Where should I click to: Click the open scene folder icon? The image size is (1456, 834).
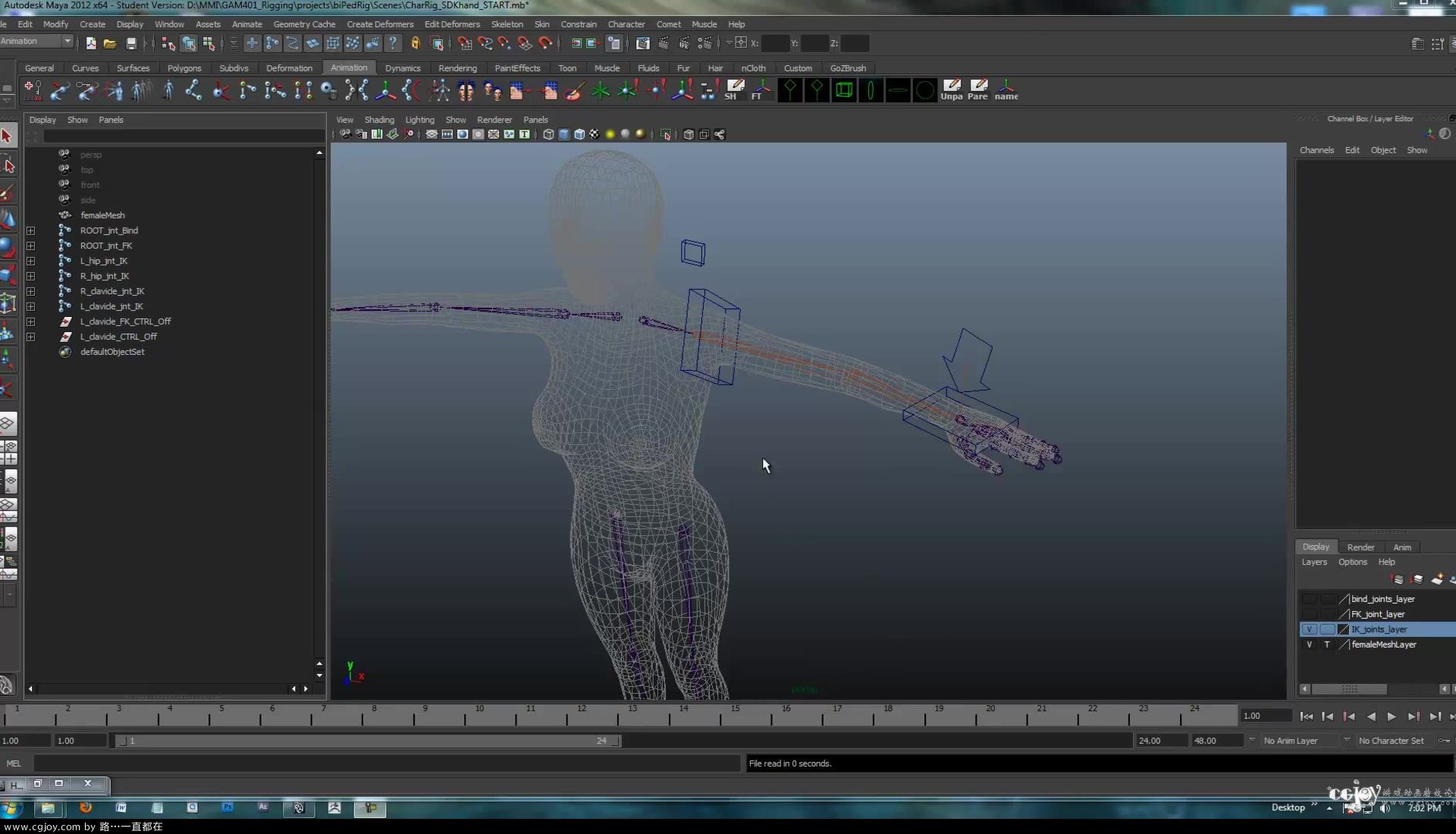[111, 43]
